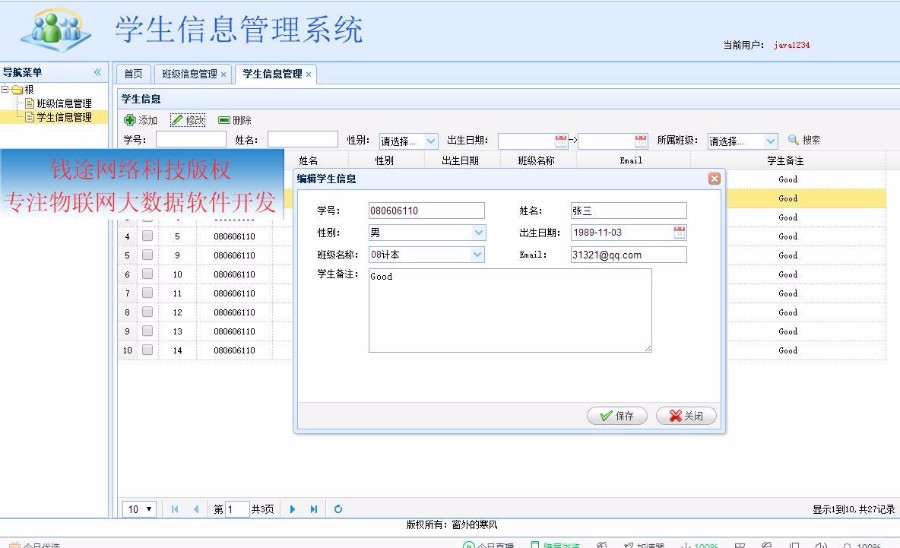Open calendar for birth date start filter

[x=561, y=141]
